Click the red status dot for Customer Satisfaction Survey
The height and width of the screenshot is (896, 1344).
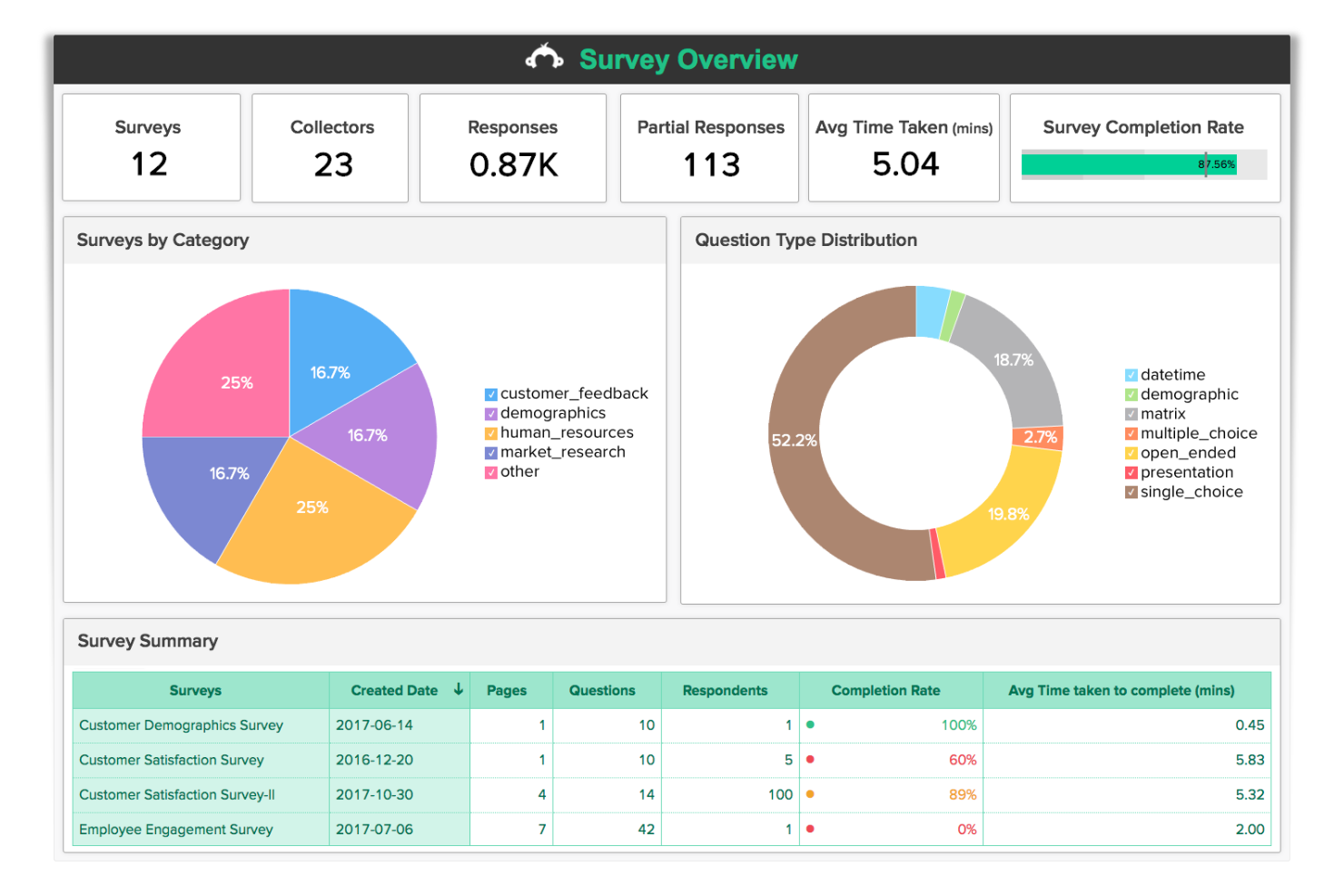809,760
